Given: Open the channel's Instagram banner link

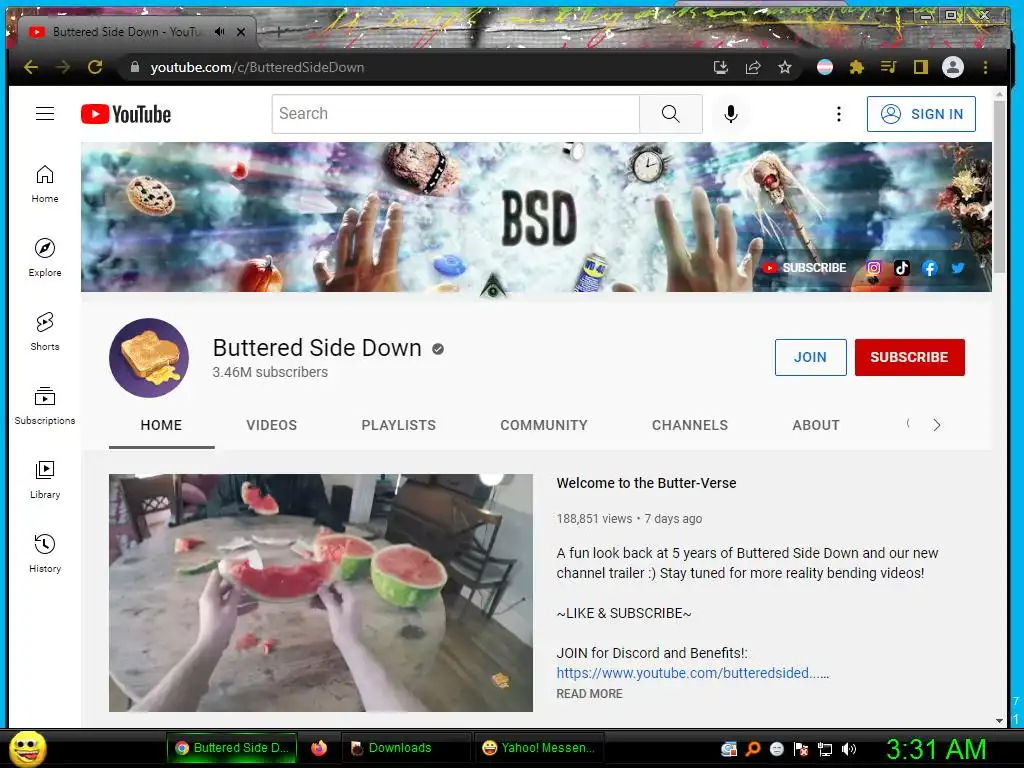Looking at the screenshot, I should point(874,268).
